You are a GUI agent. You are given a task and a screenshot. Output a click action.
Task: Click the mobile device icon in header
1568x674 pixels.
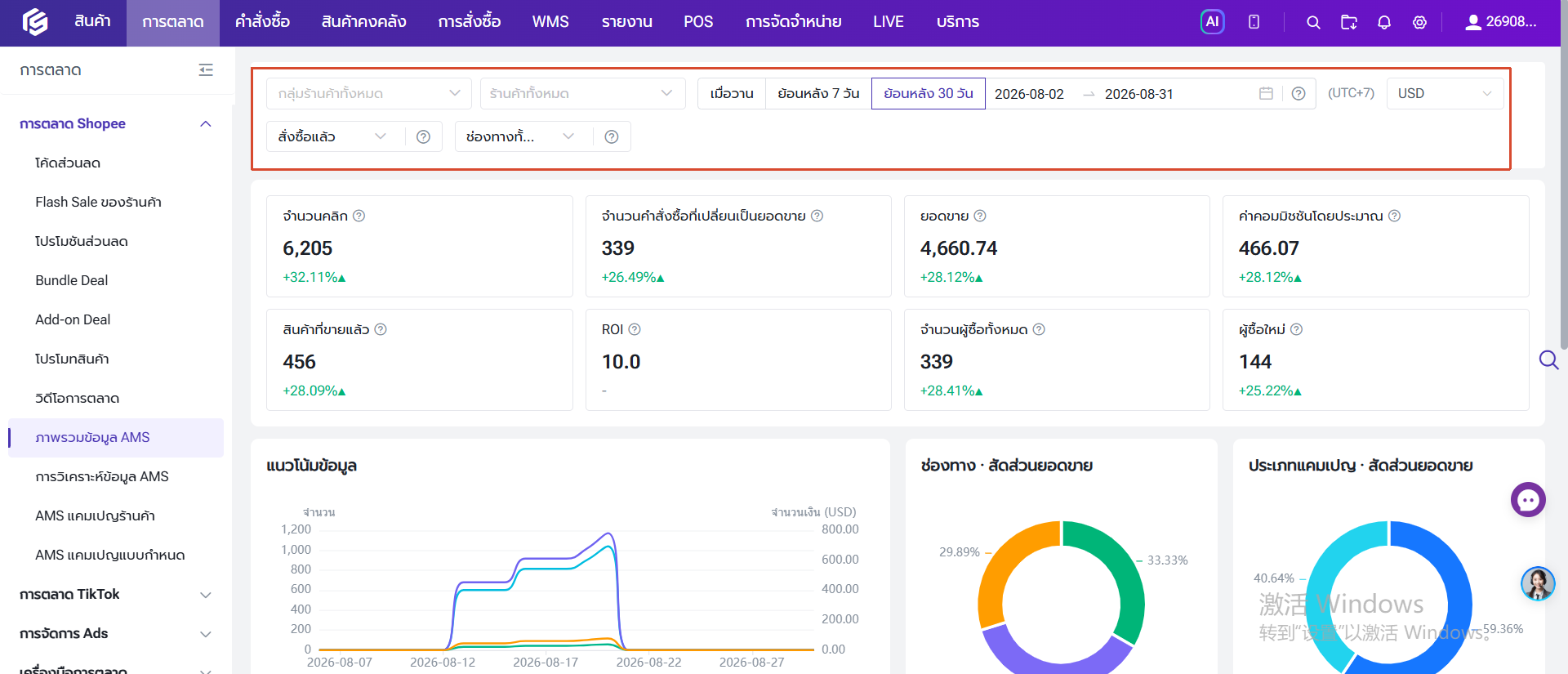[x=1254, y=22]
